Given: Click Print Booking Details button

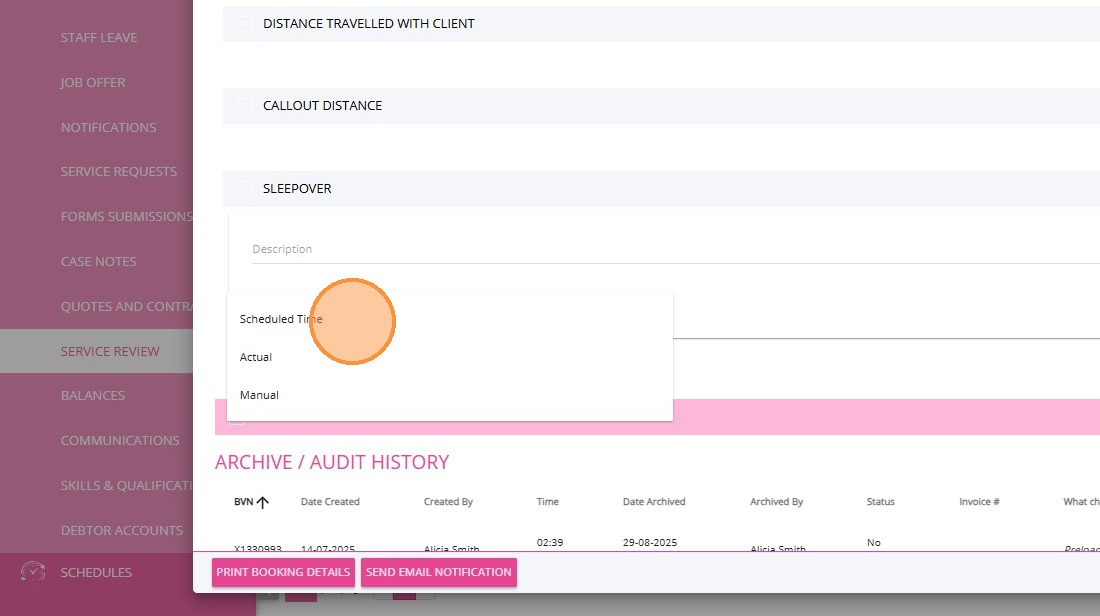Looking at the screenshot, I should 283,573.
